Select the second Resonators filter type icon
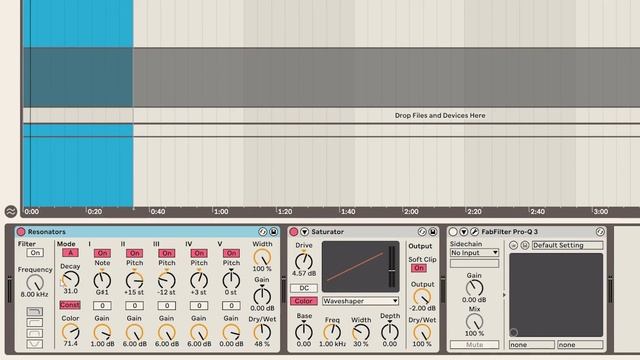 coord(35,322)
